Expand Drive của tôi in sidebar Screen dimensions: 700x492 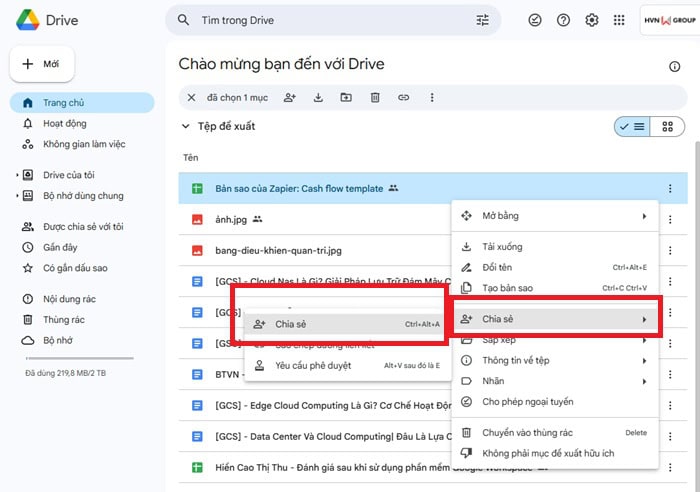[18, 175]
